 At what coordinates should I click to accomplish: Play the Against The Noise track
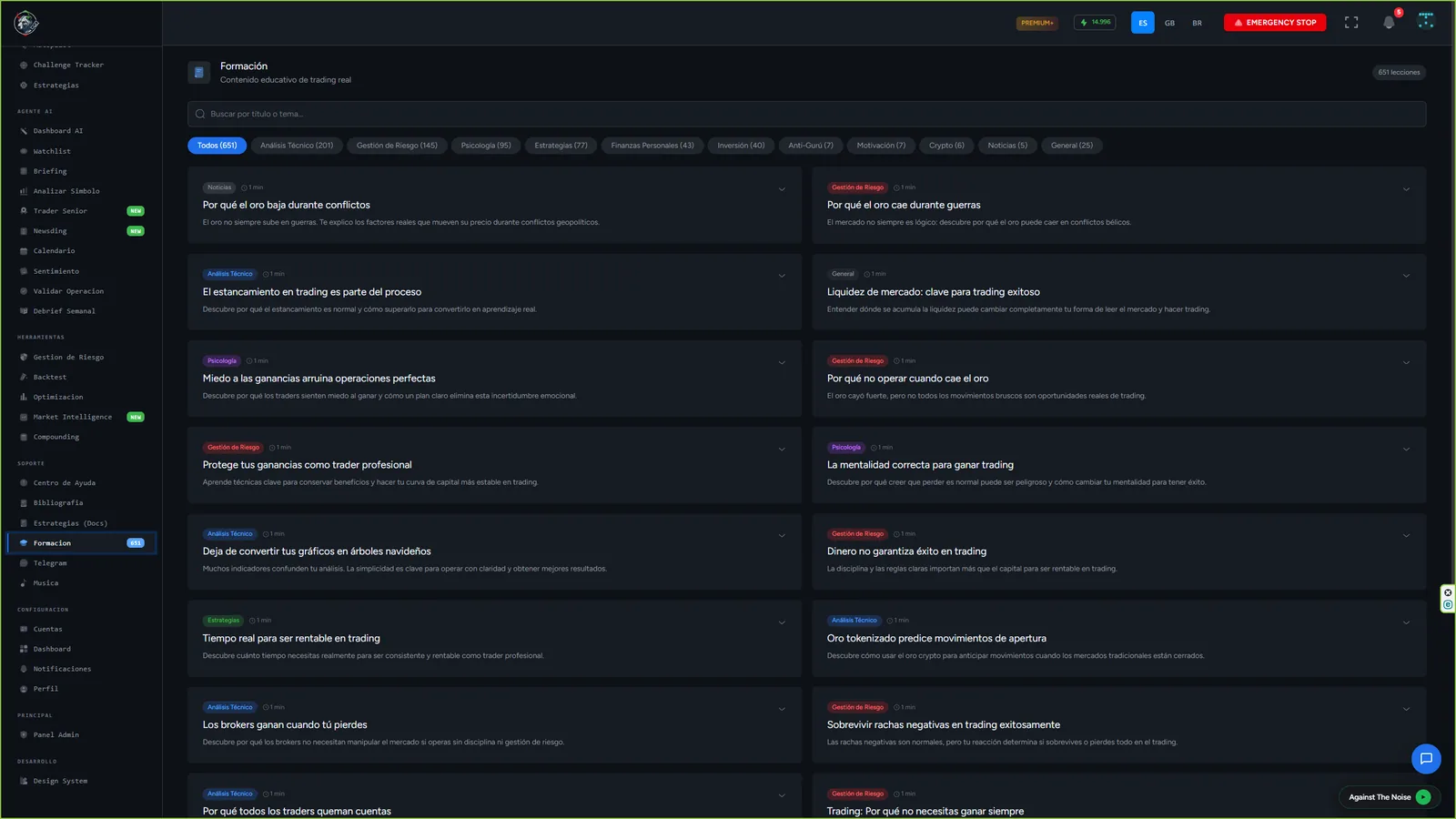pos(1423,797)
